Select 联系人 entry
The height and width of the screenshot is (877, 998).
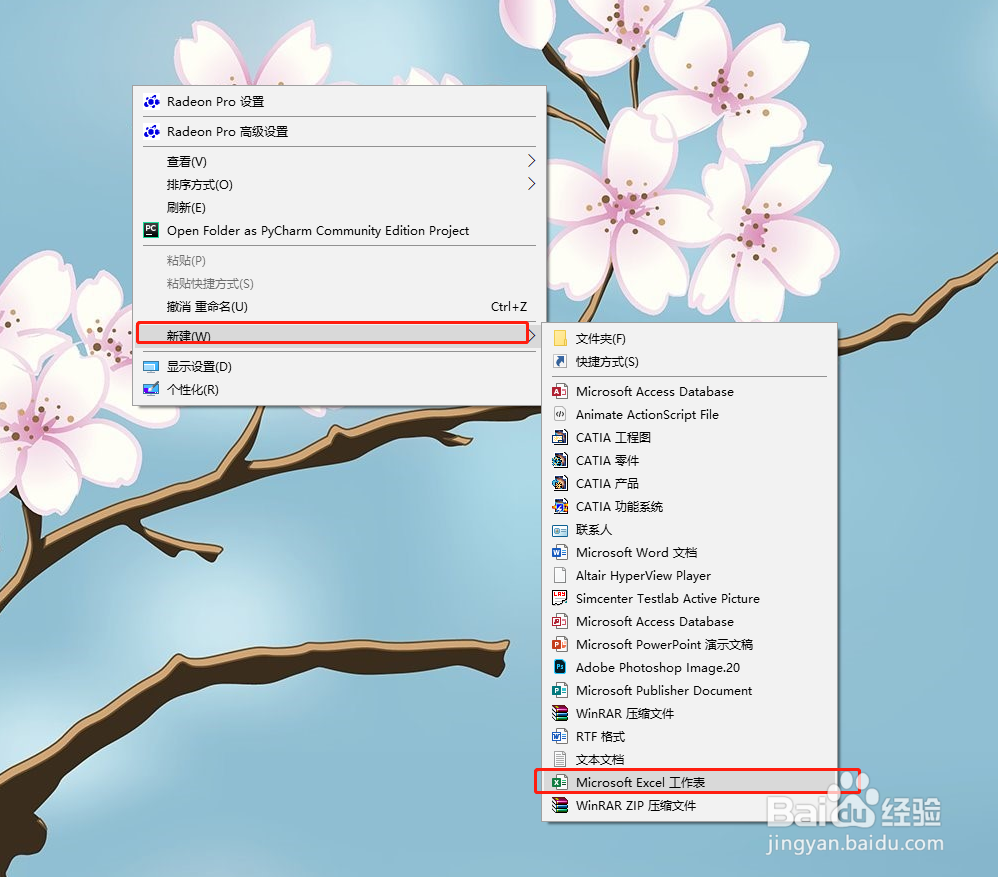pyautogui.click(x=689, y=530)
